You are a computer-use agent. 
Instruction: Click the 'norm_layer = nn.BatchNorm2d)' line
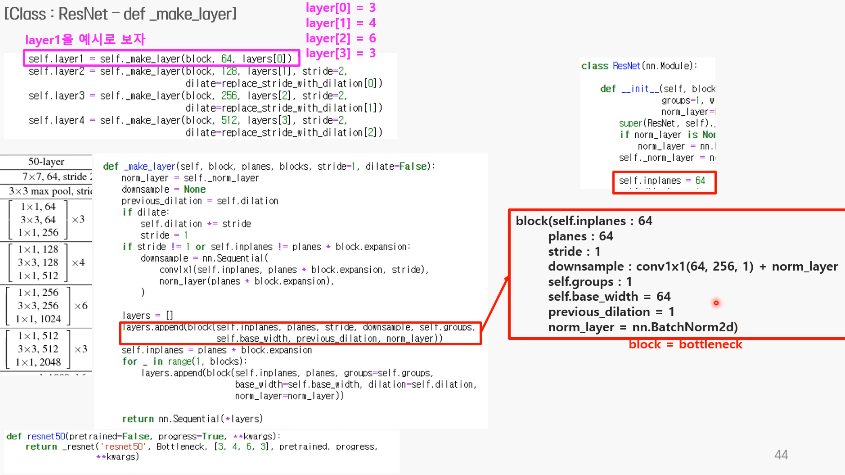pos(643,327)
